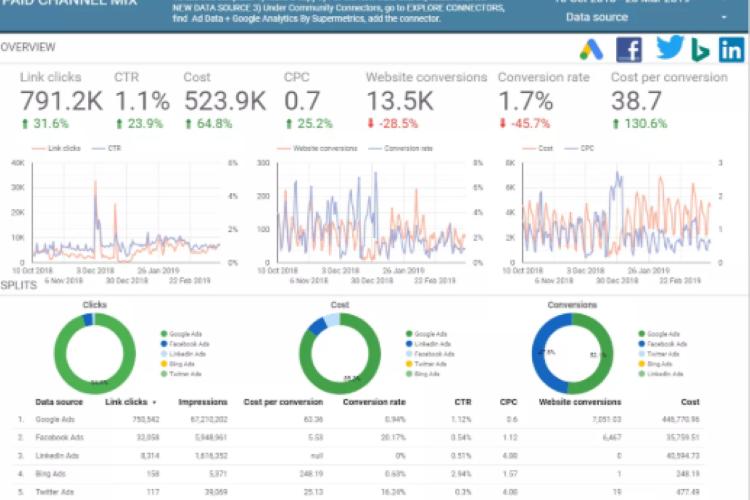Select the Google Ads row in the table
The height and width of the screenshot is (500, 750).
coord(359,420)
